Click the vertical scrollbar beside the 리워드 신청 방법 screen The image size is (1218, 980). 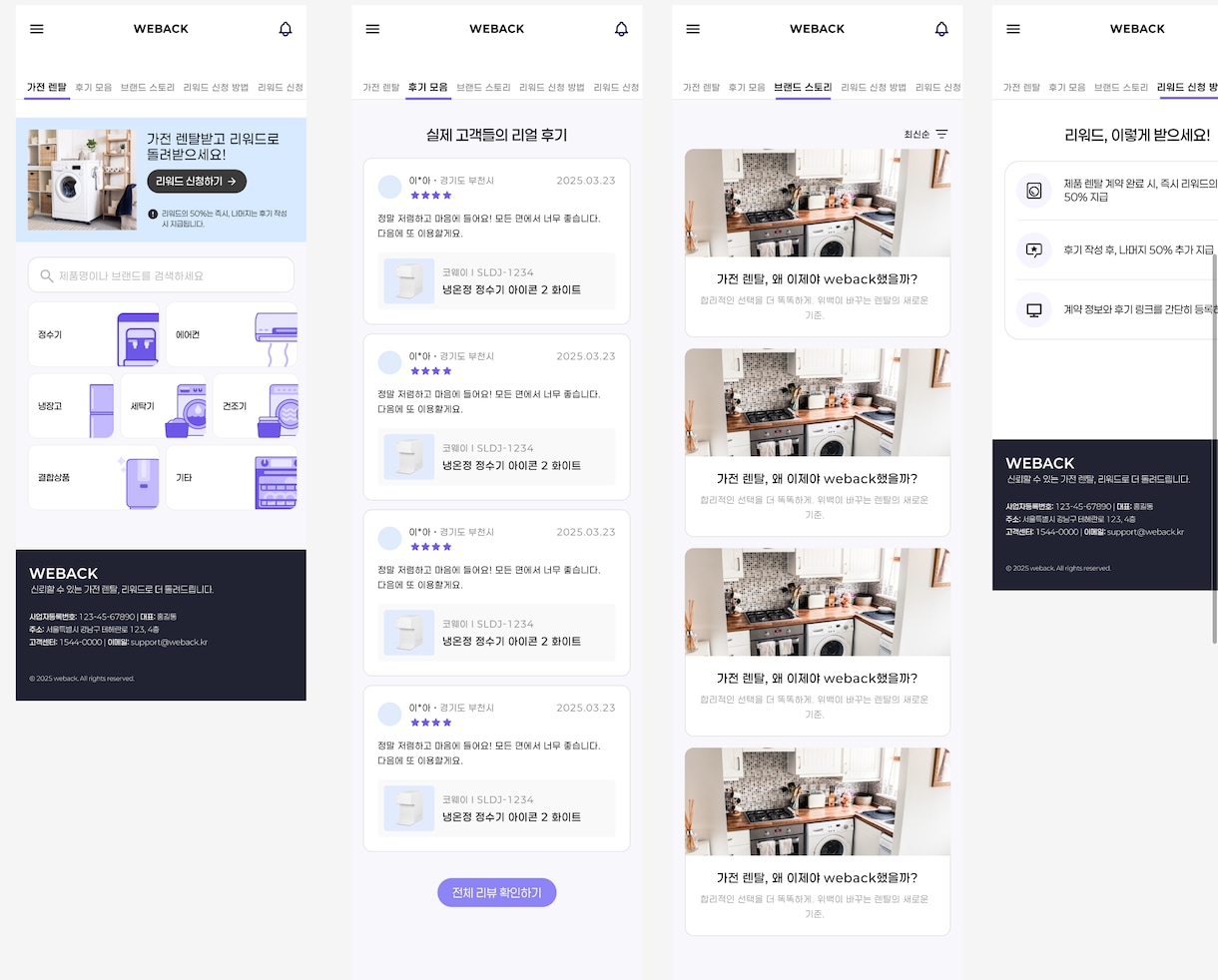[x=1214, y=449]
